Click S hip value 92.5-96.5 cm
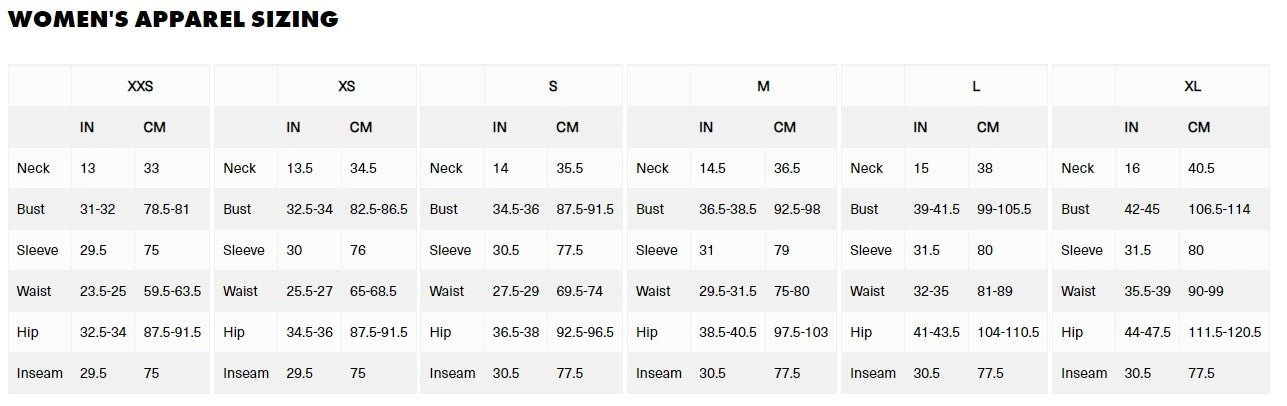Viewport: 1287px width, 406px height. click(585, 332)
